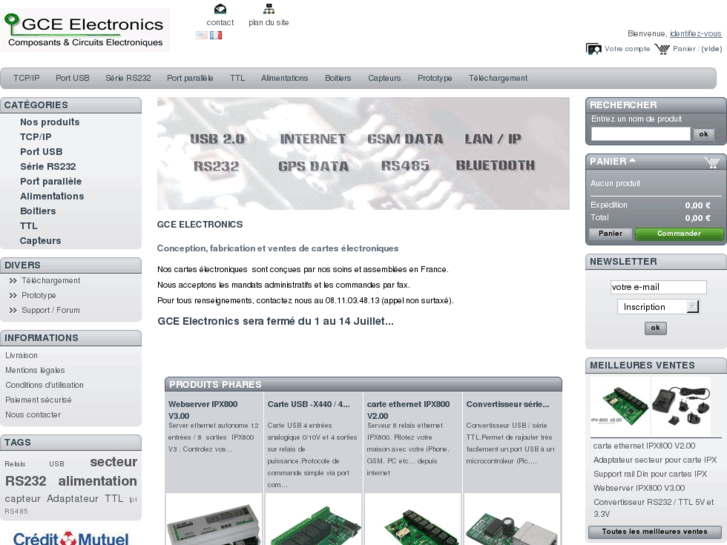Viewport: 727px width, 545px height.
Task: Open the Inscription dropdown in the newsletter
Action: tap(658, 307)
